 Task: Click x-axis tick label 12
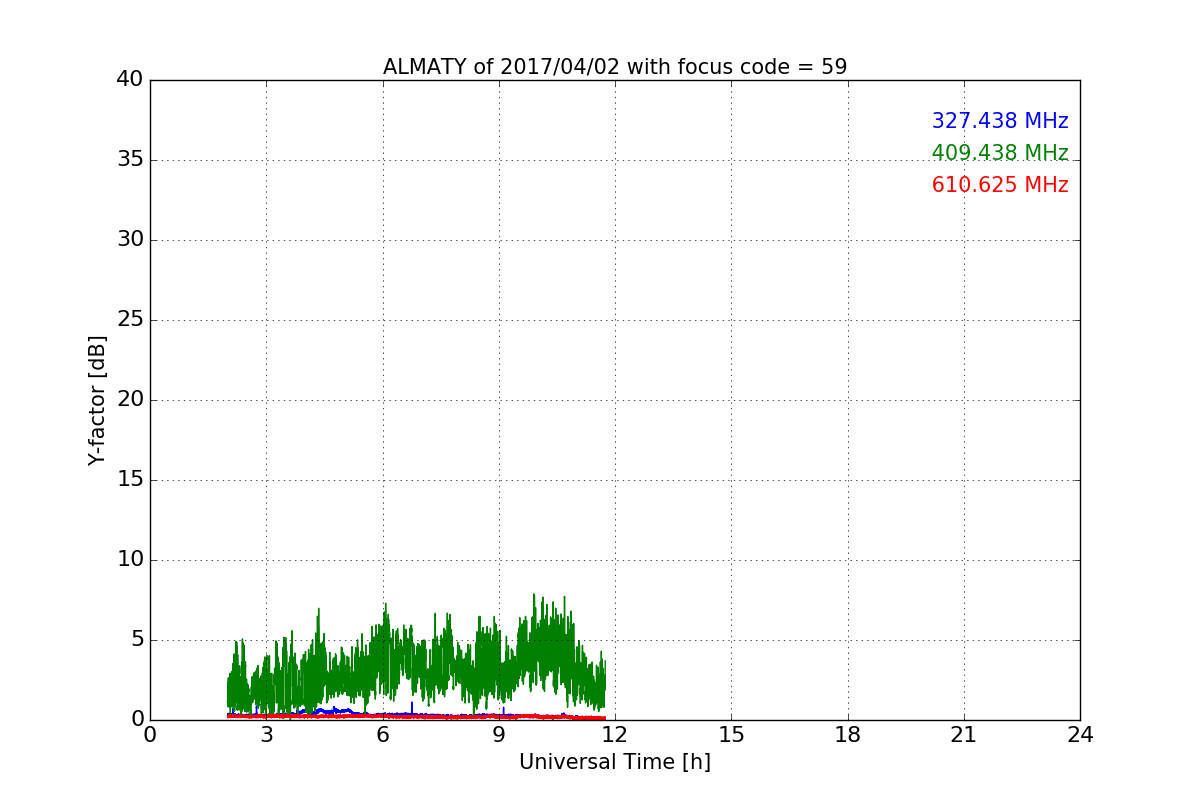615,735
